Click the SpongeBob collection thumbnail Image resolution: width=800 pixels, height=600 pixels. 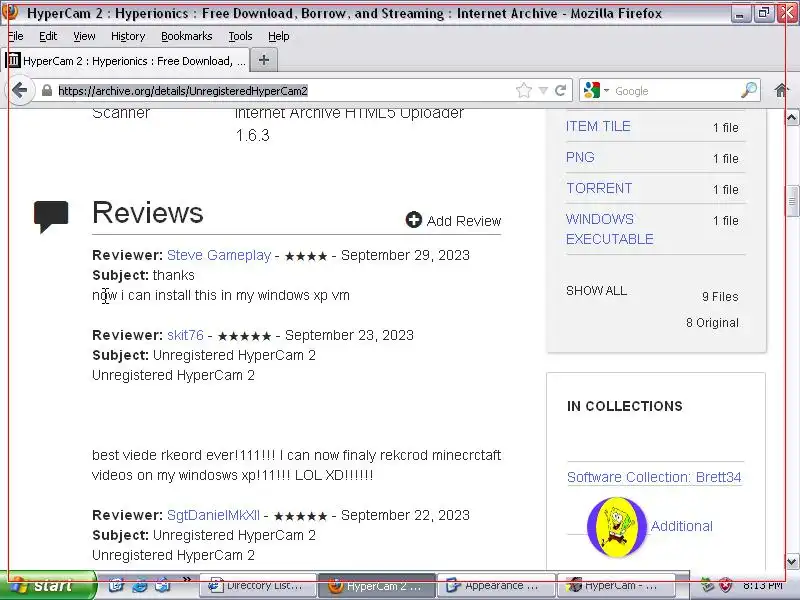click(x=617, y=527)
